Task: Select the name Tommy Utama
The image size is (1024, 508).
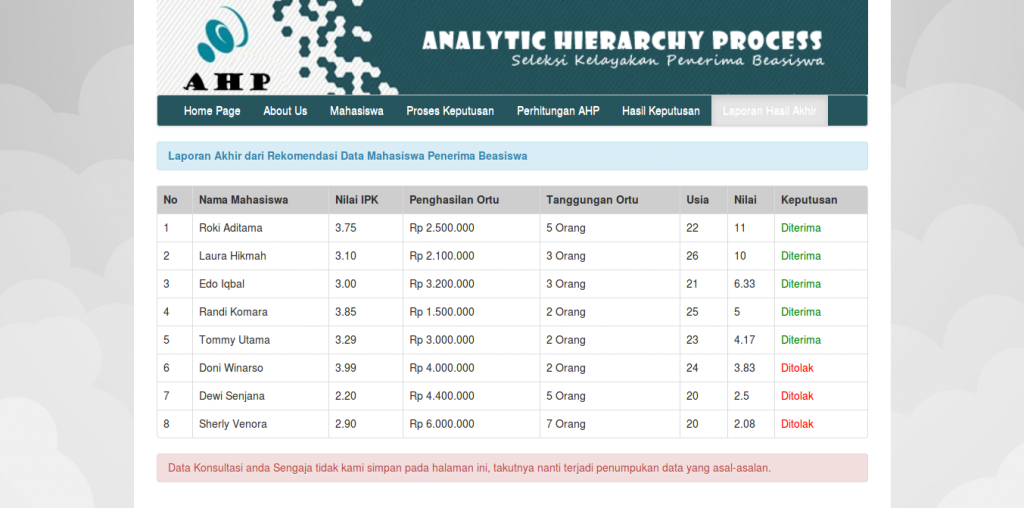Action: 234,340
